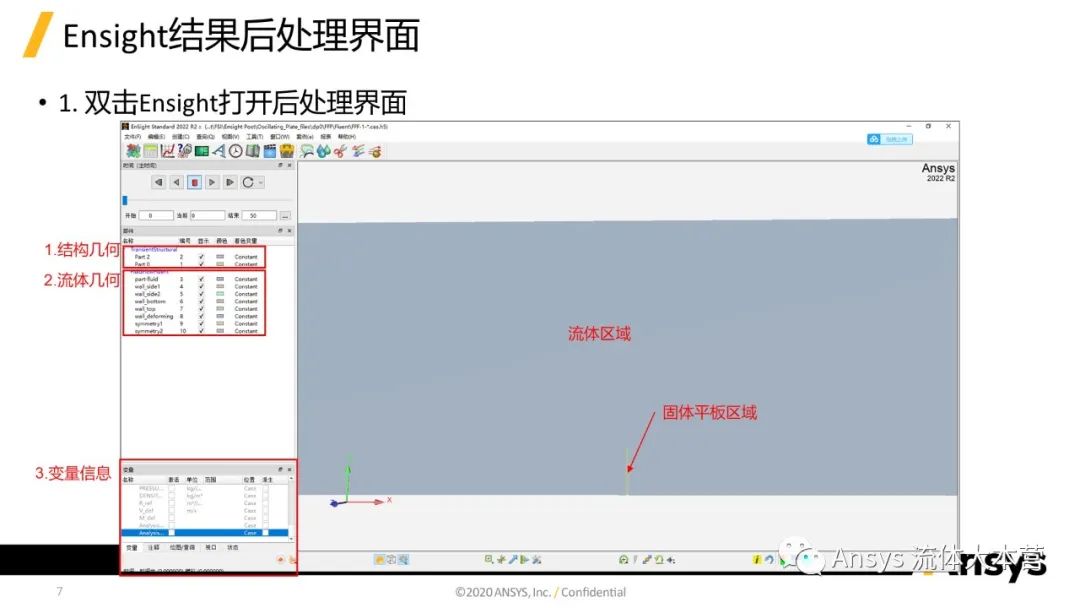The height and width of the screenshot is (608, 1080).
Task: Click the color swatch of wall_side2
Action: pyautogui.click(x=220, y=294)
